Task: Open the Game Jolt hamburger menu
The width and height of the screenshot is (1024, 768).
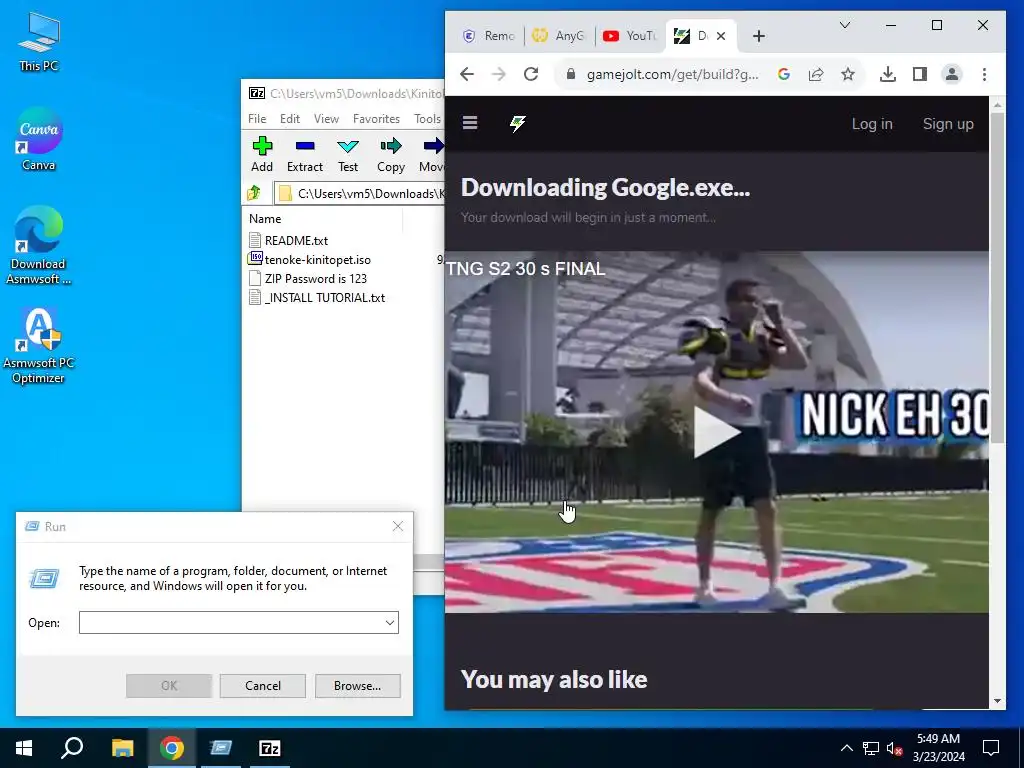Action: click(x=470, y=123)
